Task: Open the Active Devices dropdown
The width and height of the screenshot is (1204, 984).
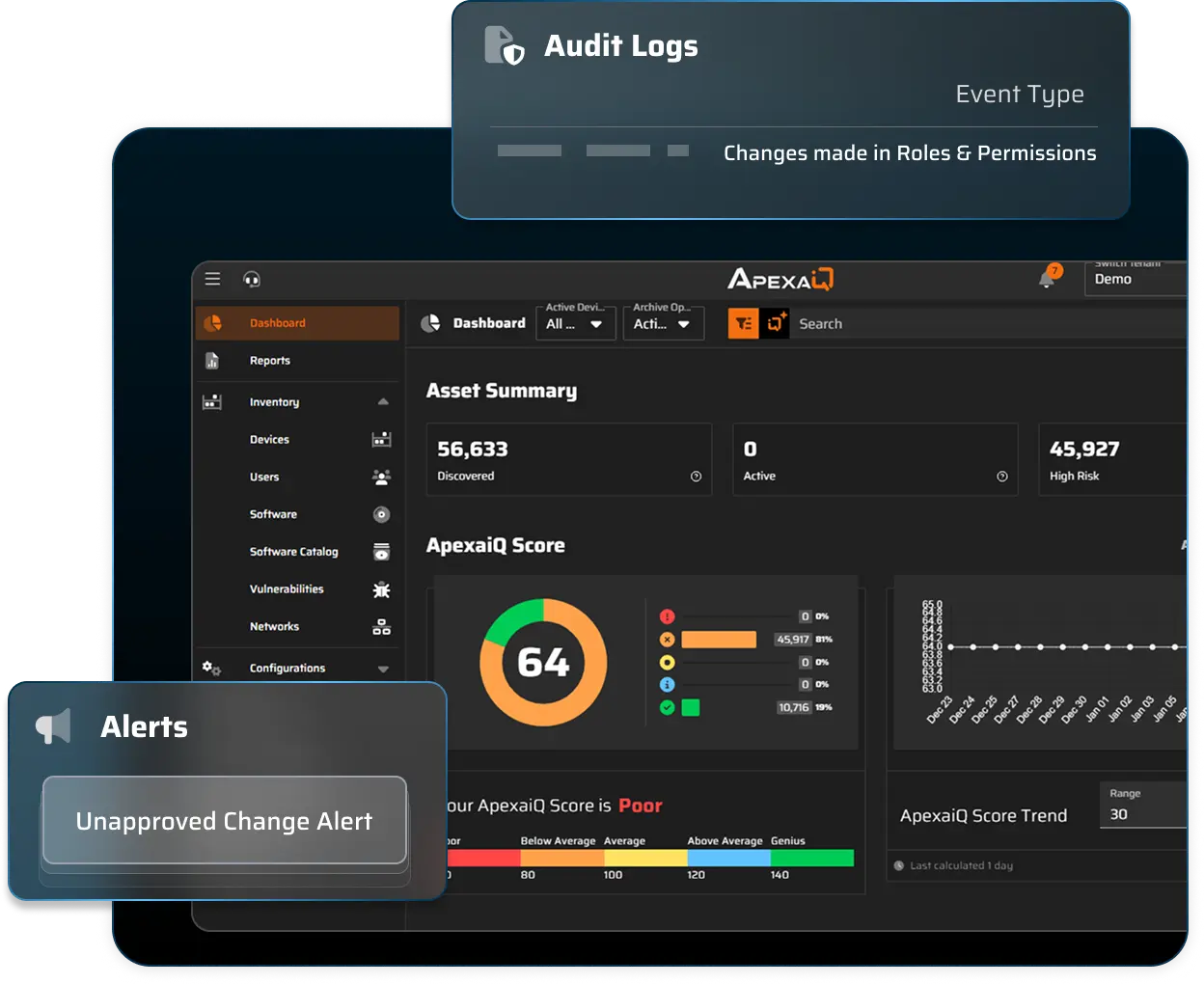Action: [575, 324]
